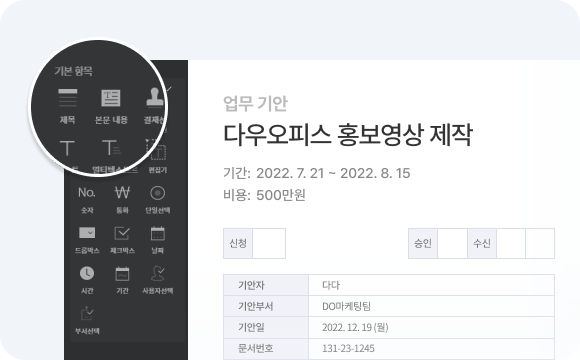Click the date 2022. 12. 19 (월) cell

point(432,327)
